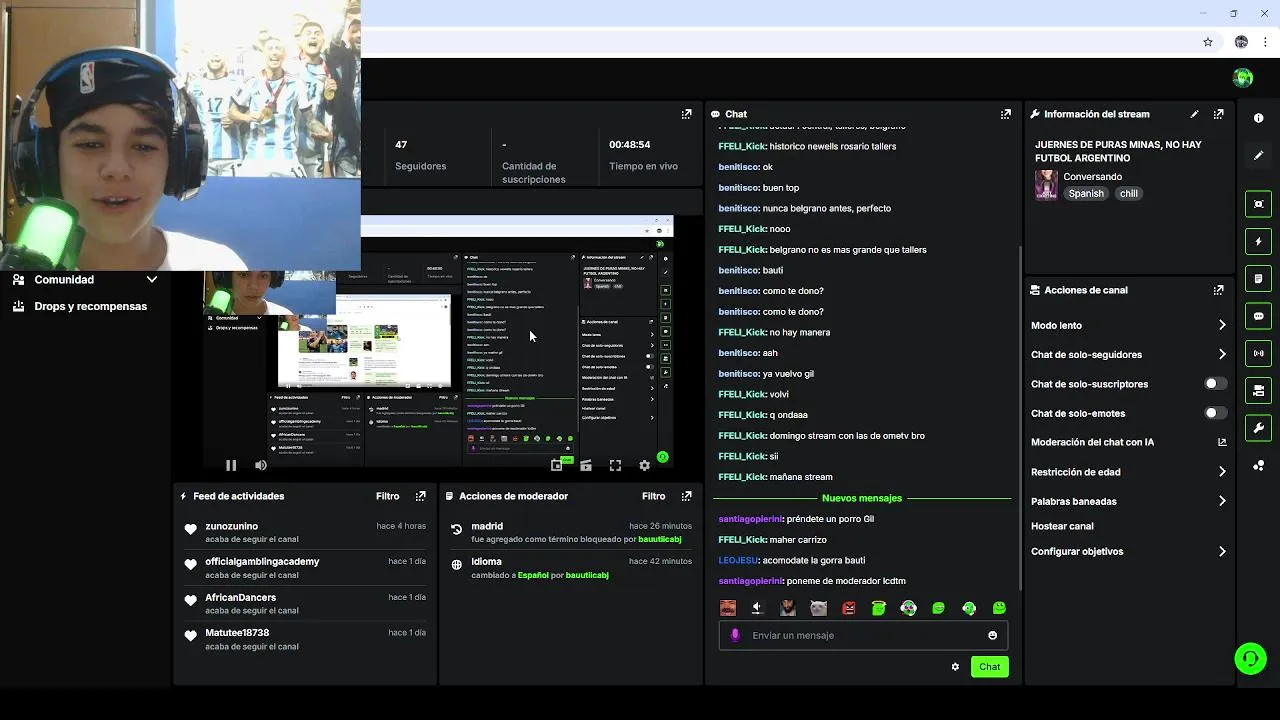The image size is (1280, 720).
Task: Toggle theater mode in preview player
Action: coord(586,465)
